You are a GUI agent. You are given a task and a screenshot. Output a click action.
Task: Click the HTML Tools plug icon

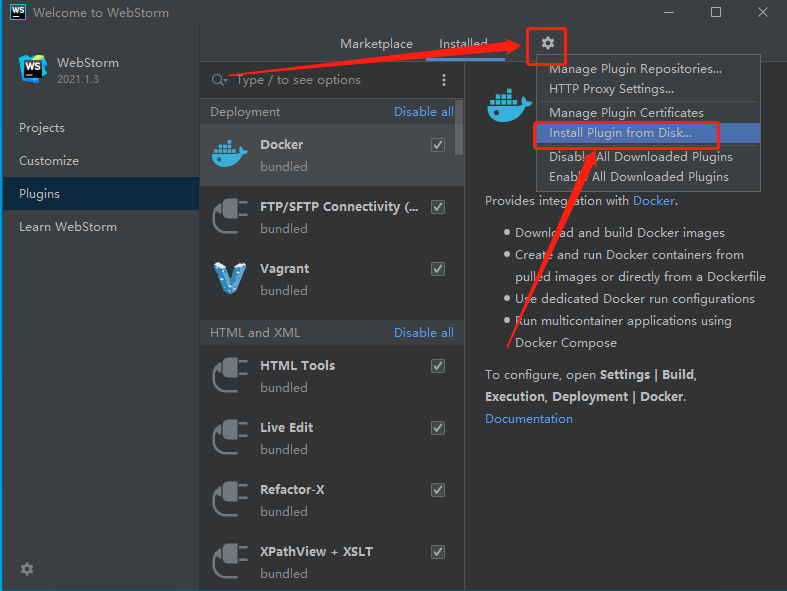(x=230, y=376)
